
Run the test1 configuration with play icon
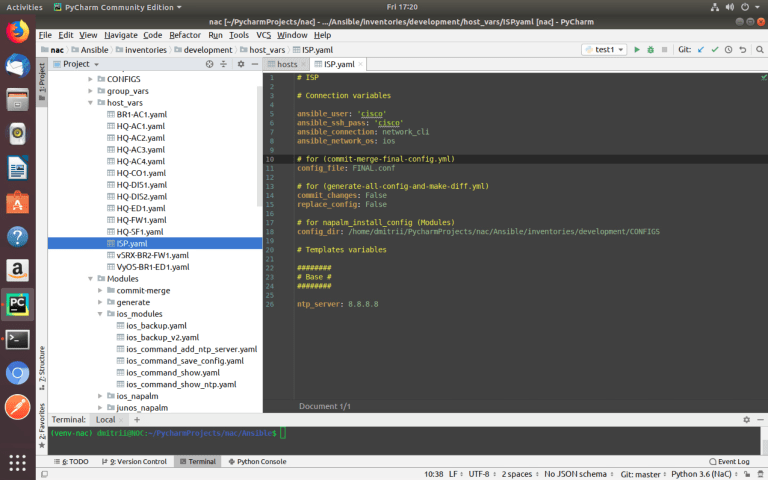(637, 49)
